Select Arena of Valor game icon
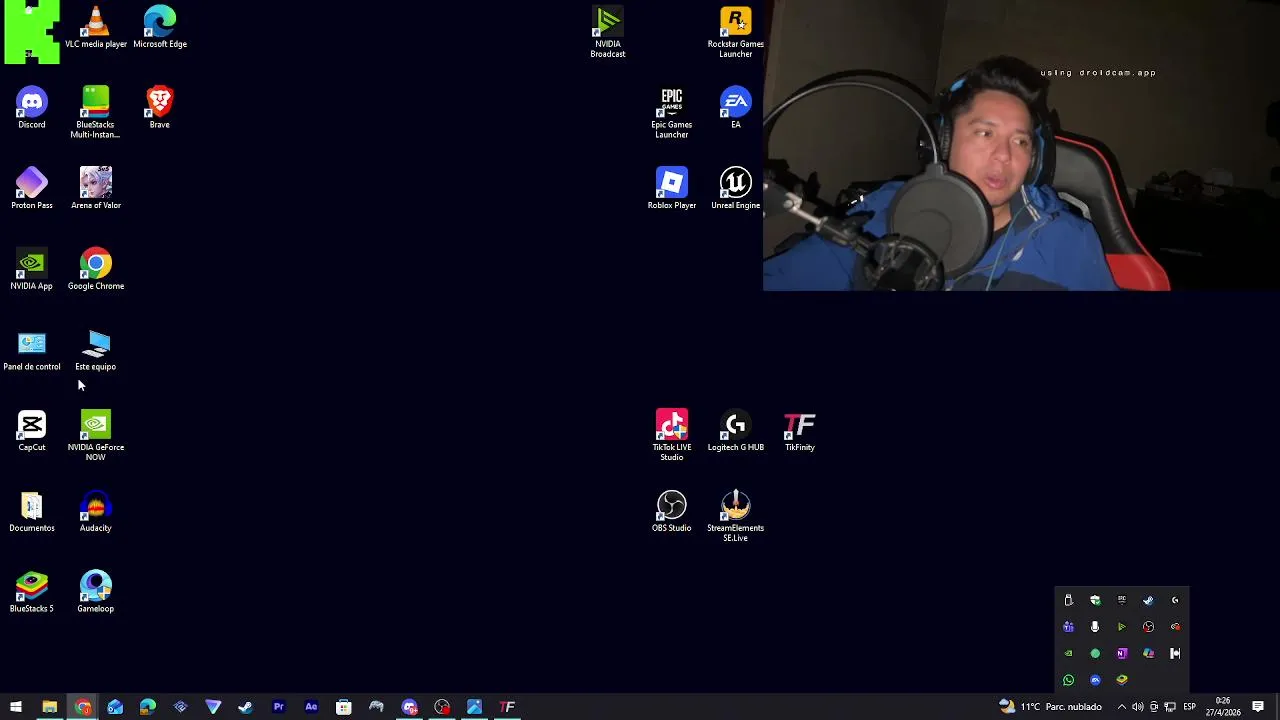This screenshot has height=720, width=1280. click(x=96, y=189)
